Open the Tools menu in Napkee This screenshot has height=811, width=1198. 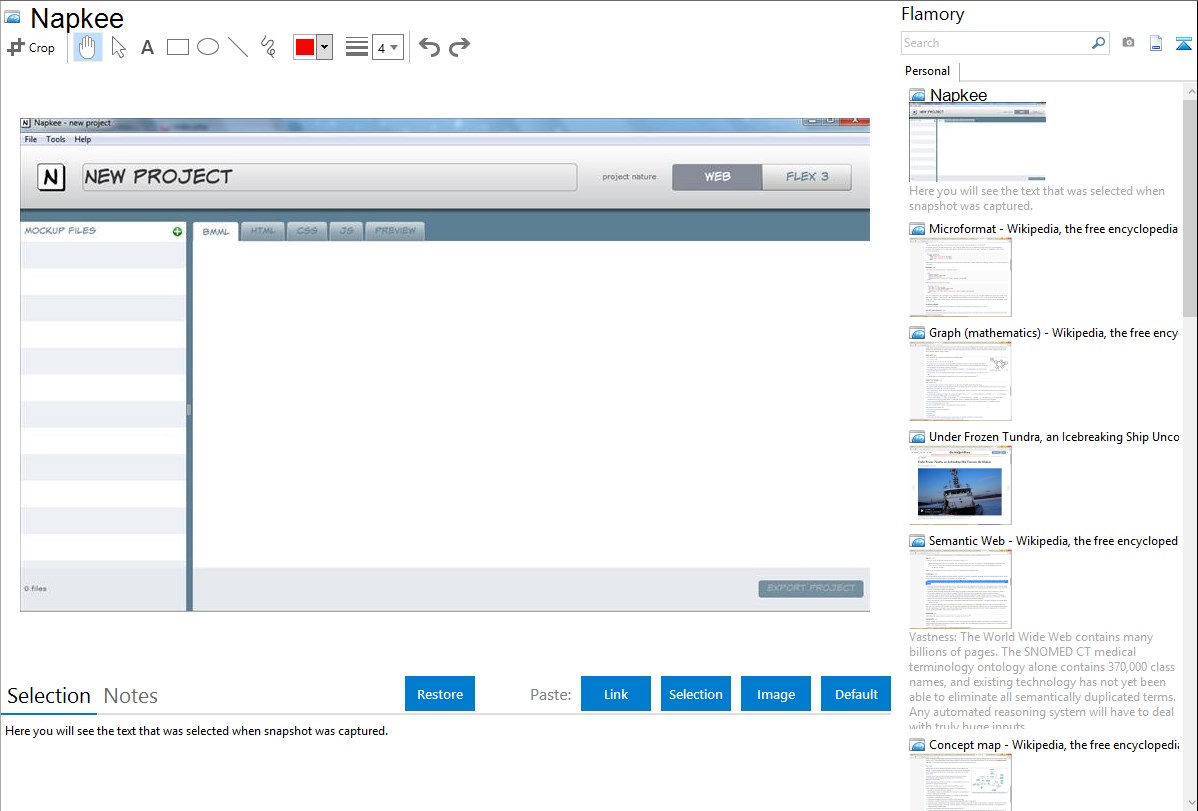point(56,139)
